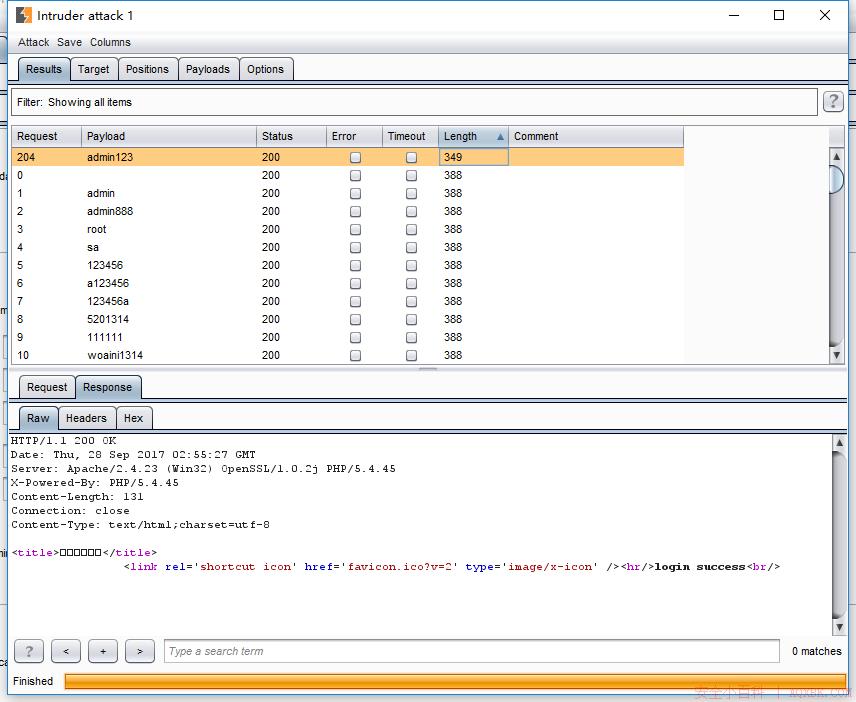
Task: Select the 123456a payload row
Action: [x=347, y=301]
